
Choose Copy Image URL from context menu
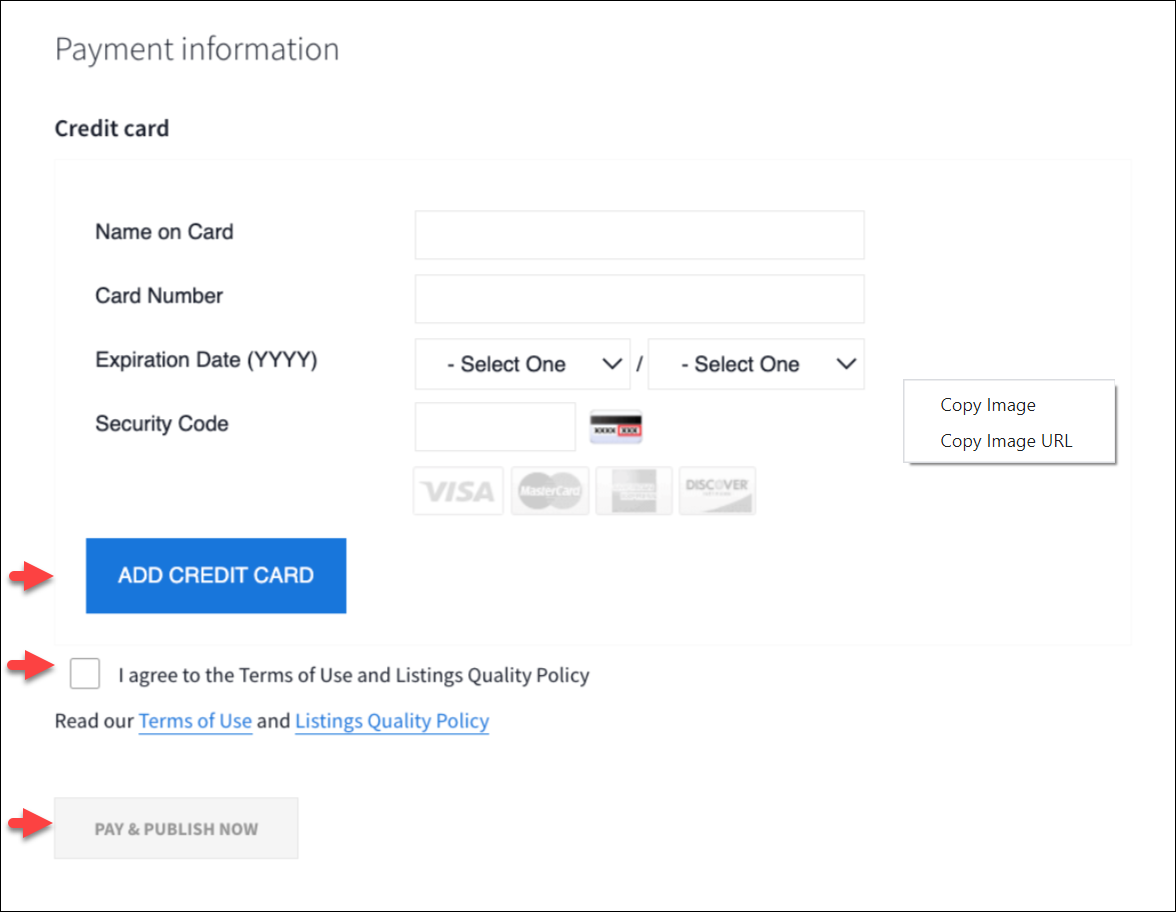1006,441
